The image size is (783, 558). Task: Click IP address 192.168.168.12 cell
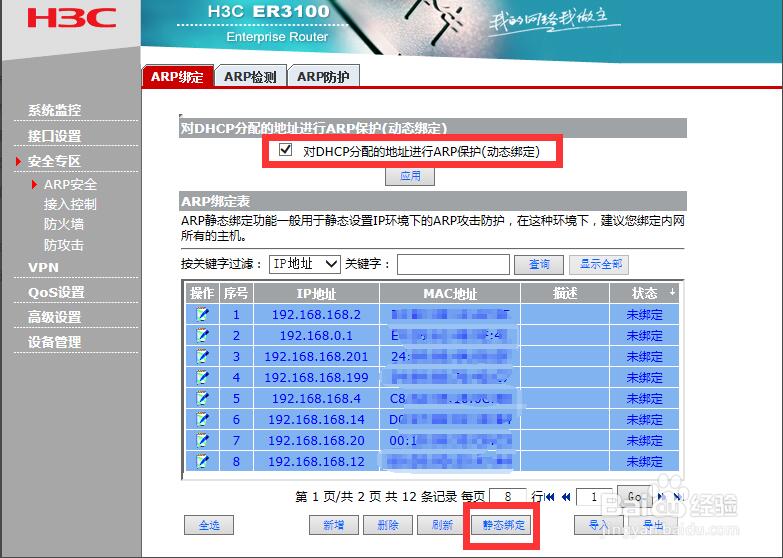(316, 461)
